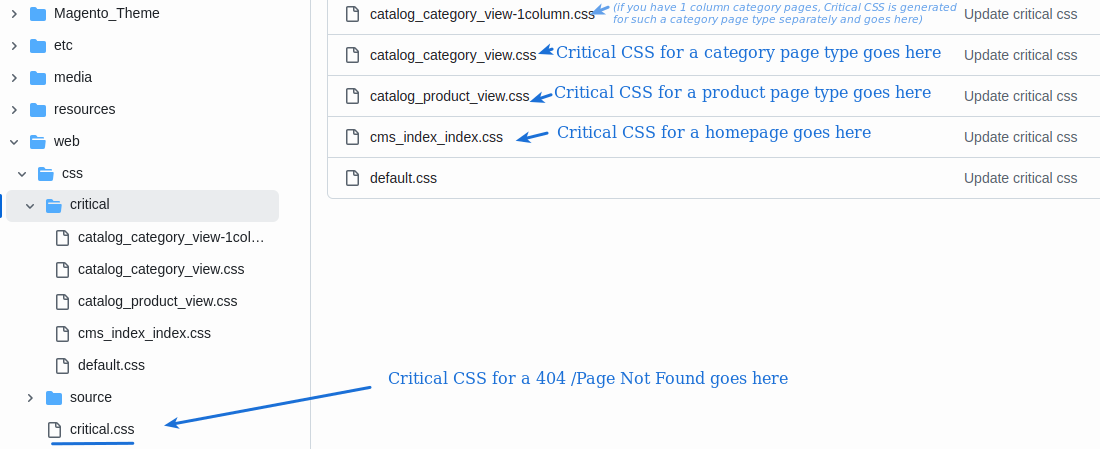The image size is (1100, 452).
Task: Expand the etc folder chevron
Action: [x=13, y=46]
